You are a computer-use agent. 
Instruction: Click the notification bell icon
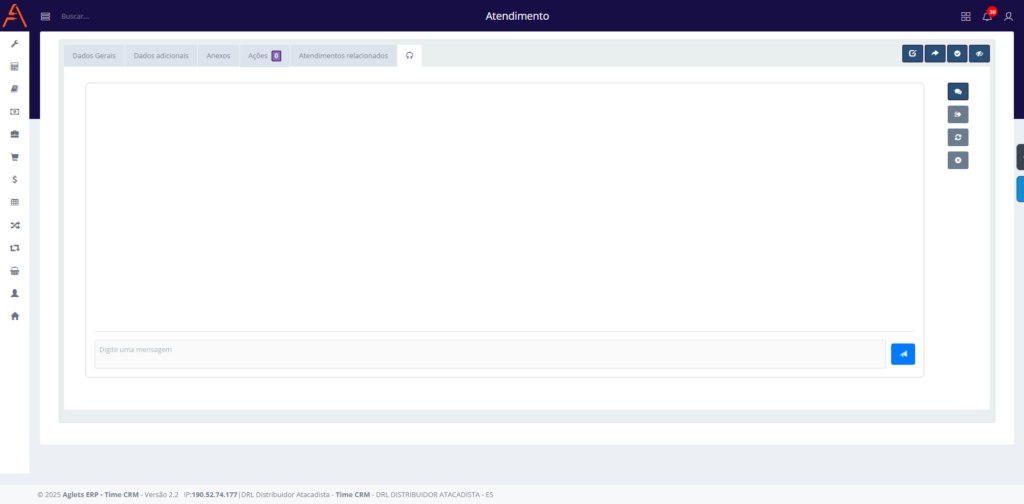(x=987, y=16)
